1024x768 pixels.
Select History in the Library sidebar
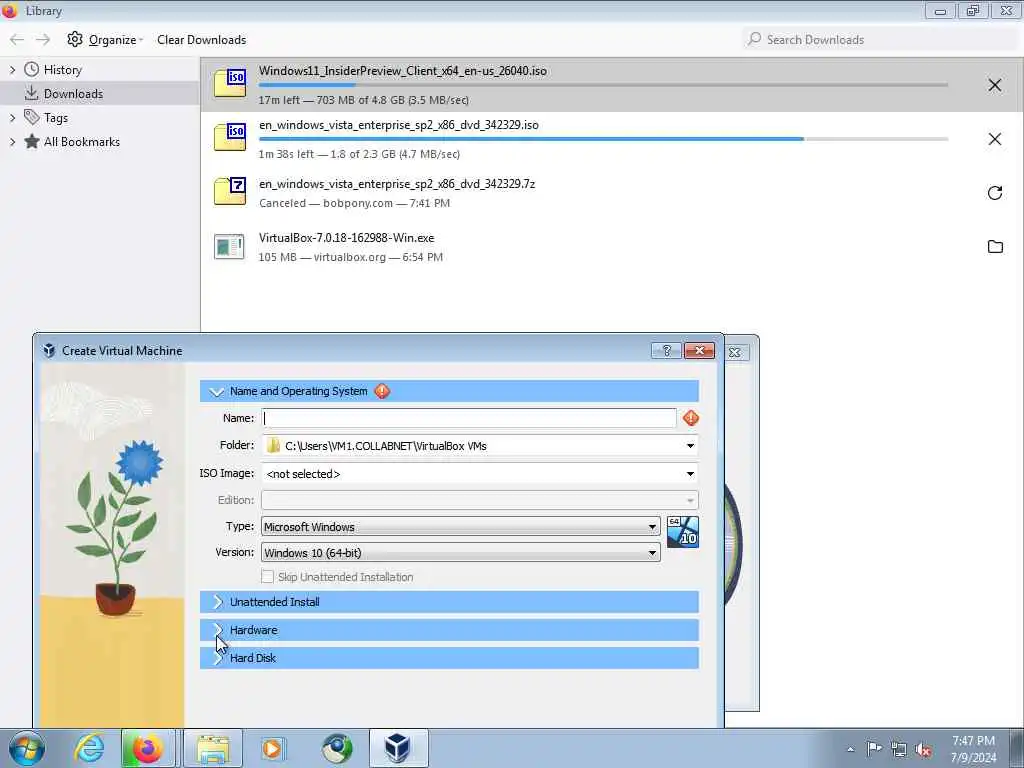tap(63, 69)
